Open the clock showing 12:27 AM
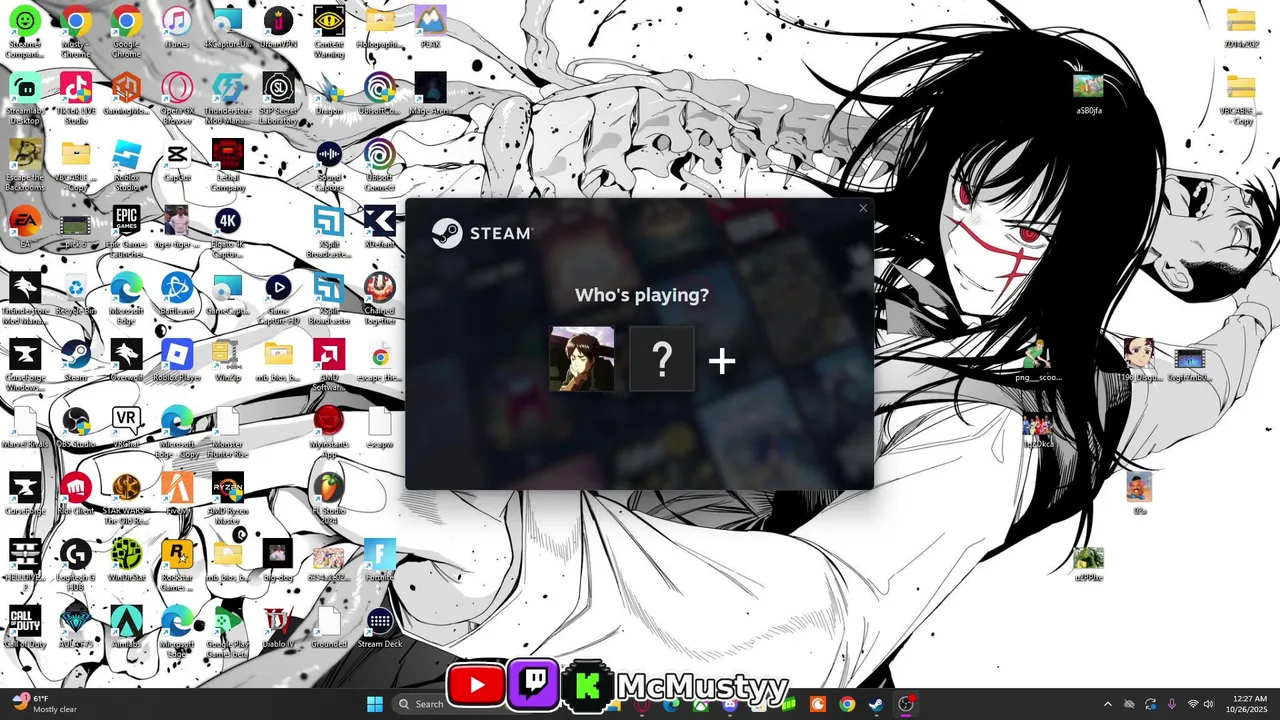This screenshot has height=720, width=1280. [1250, 704]
